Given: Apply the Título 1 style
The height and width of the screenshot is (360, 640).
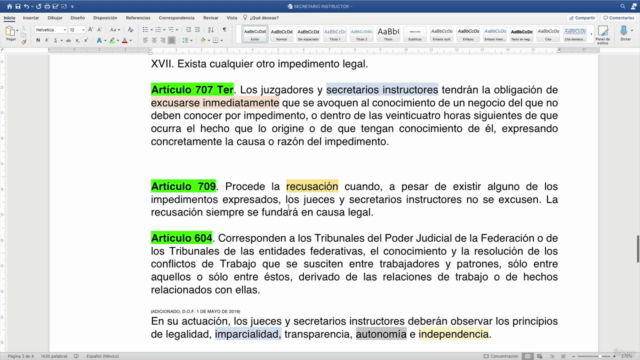Looking at the screenshot, I should point(335,34).
